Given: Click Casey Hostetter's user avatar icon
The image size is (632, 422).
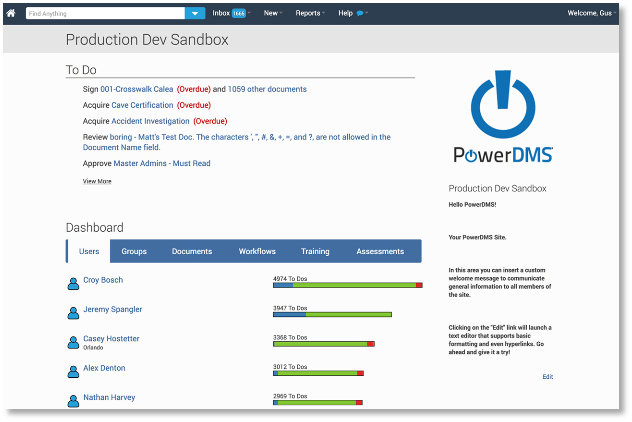Looking at the screenshot, I should (x=73, y=342).
